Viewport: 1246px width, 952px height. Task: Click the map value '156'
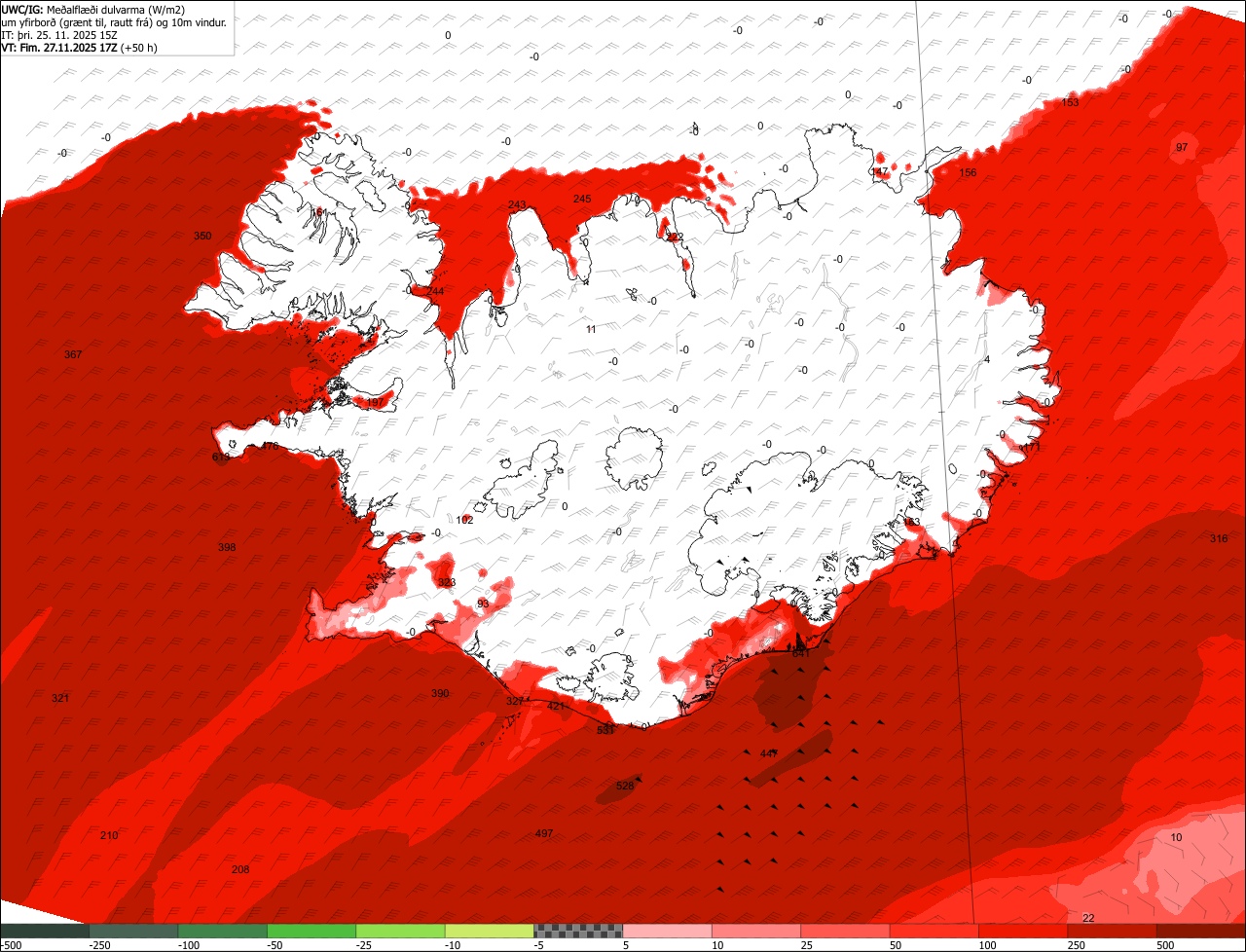click(x=968, y=173)
